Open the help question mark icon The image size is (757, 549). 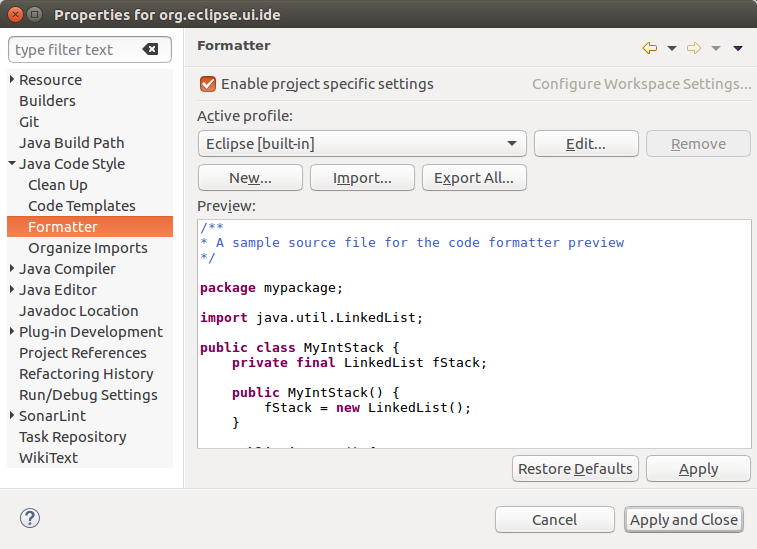tap(30, 519)
